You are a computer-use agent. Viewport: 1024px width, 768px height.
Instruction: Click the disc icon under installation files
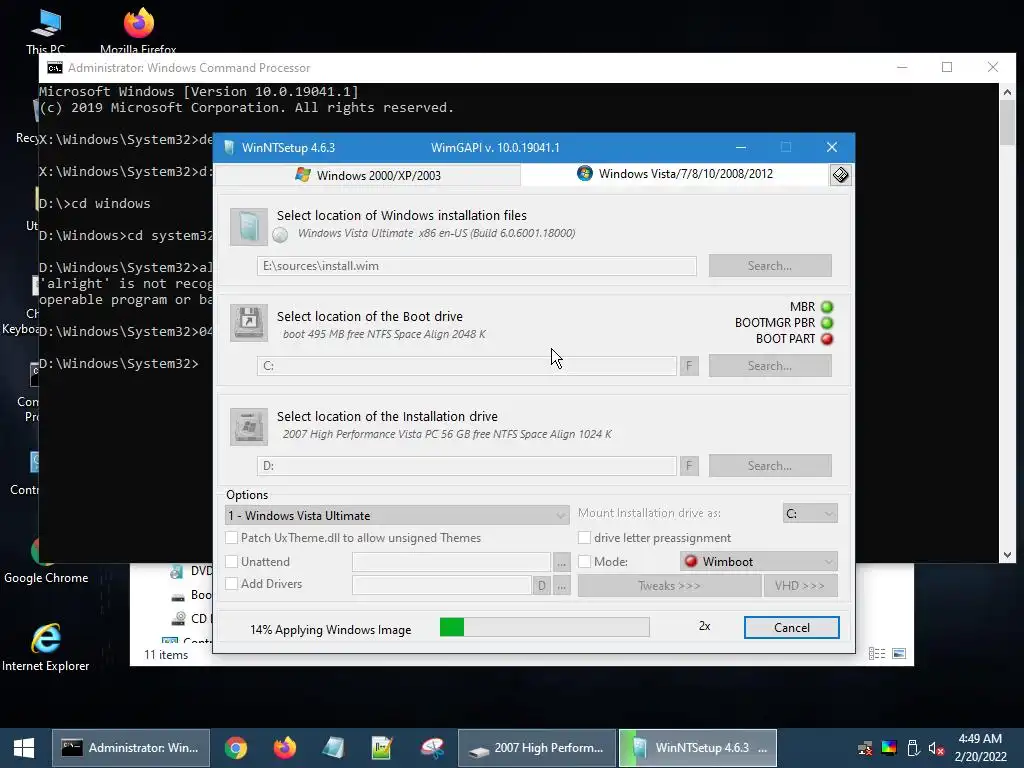(280, 234)
